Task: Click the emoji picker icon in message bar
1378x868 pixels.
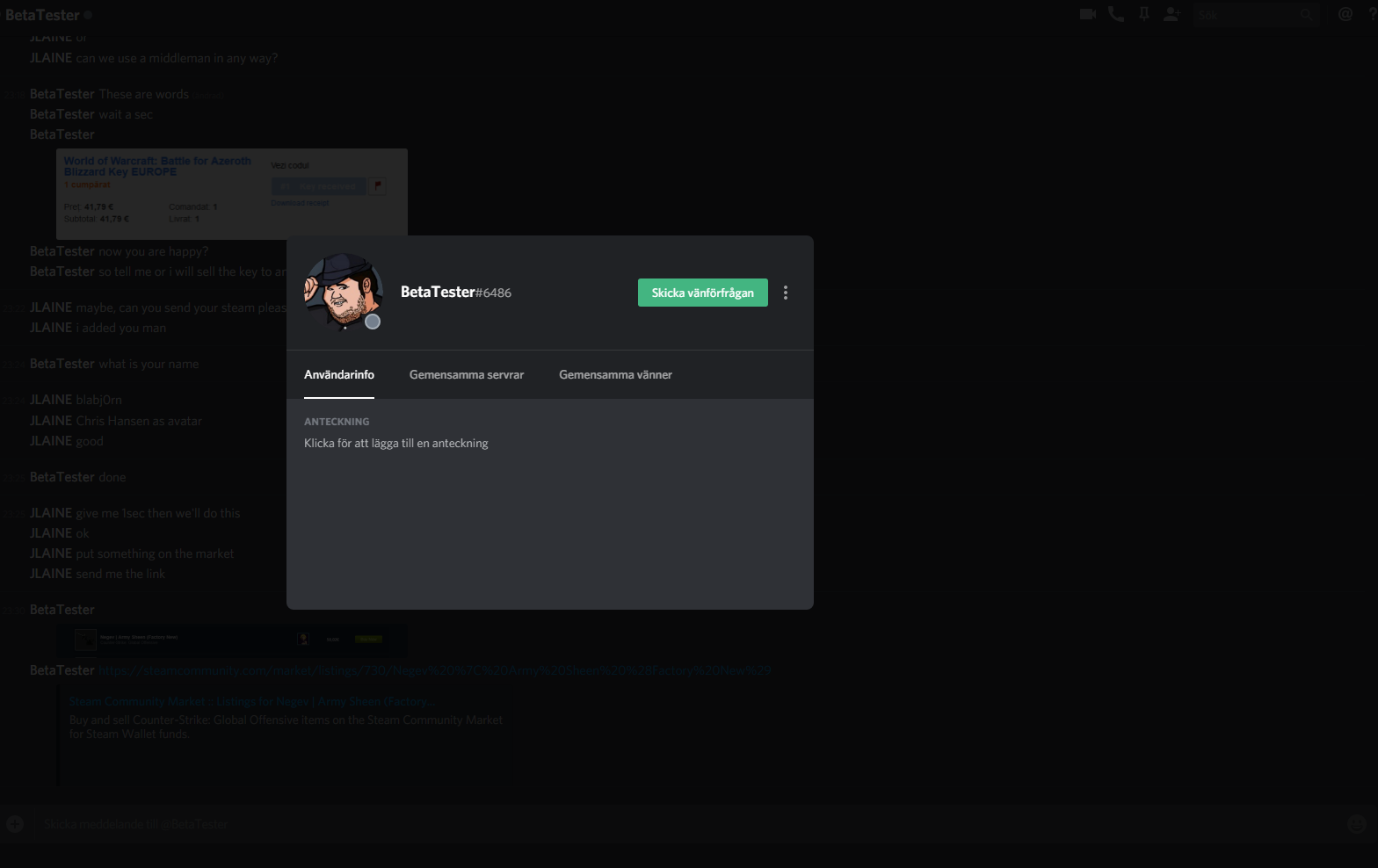Action: point(1356,824)
